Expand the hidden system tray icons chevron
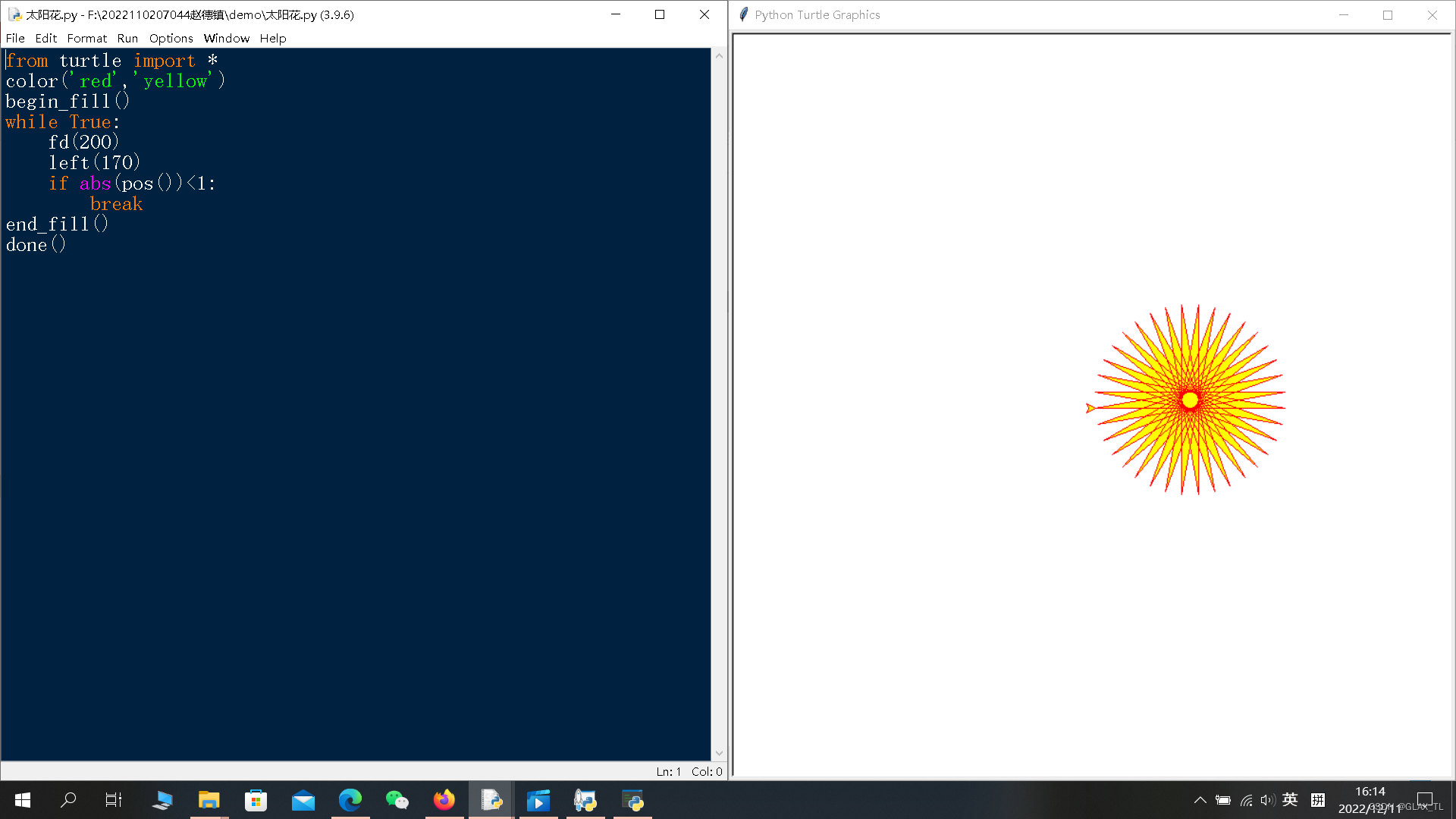The height and width of the screenshot is (819, 1456). coord(1200,800)
